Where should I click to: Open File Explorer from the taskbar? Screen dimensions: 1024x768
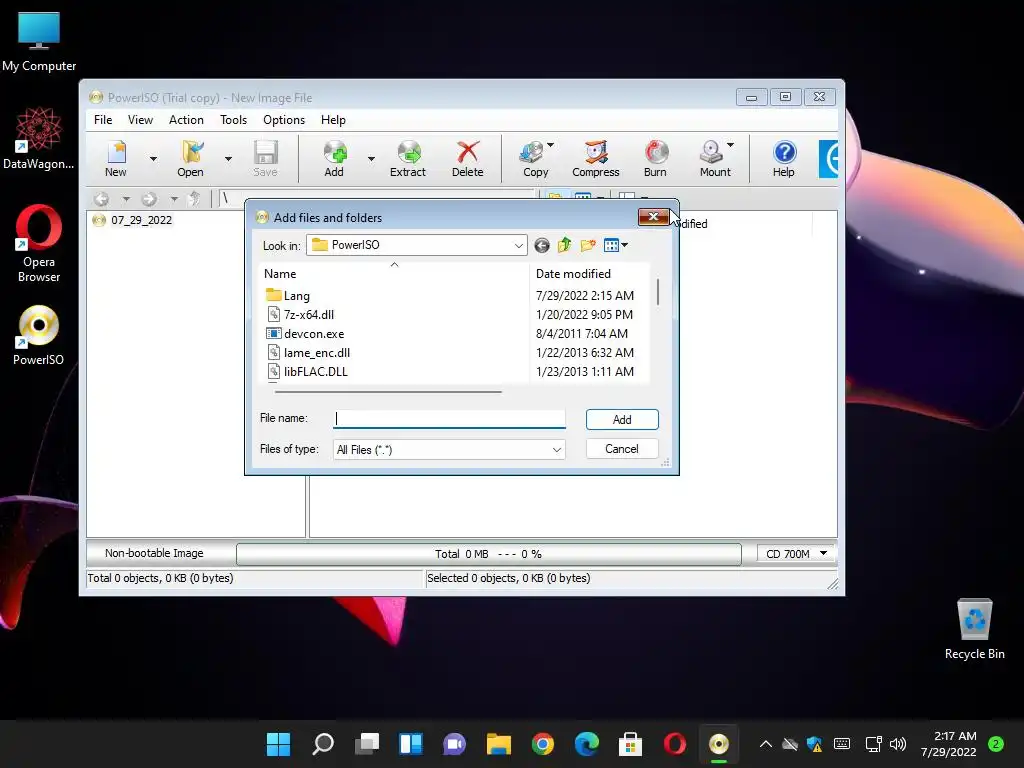pos(499,744)
